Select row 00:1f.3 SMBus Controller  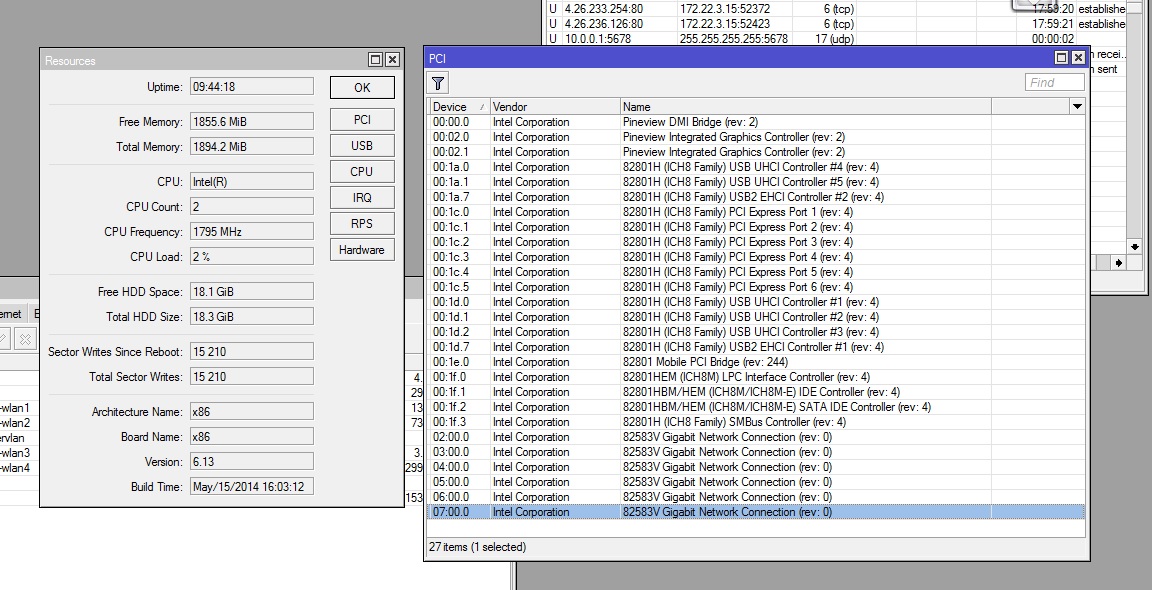[x=757, y=422]
